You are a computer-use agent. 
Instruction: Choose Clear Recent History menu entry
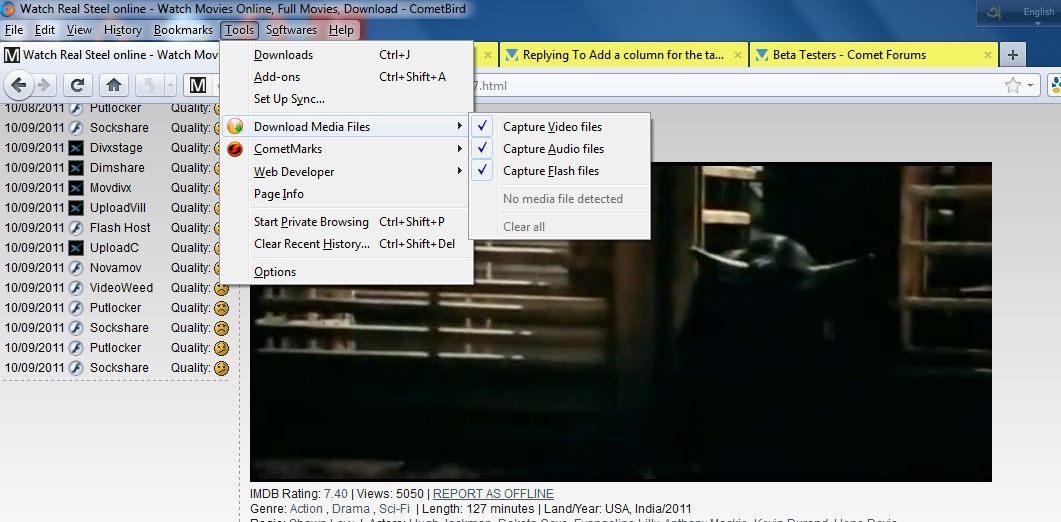pos(346,244)
